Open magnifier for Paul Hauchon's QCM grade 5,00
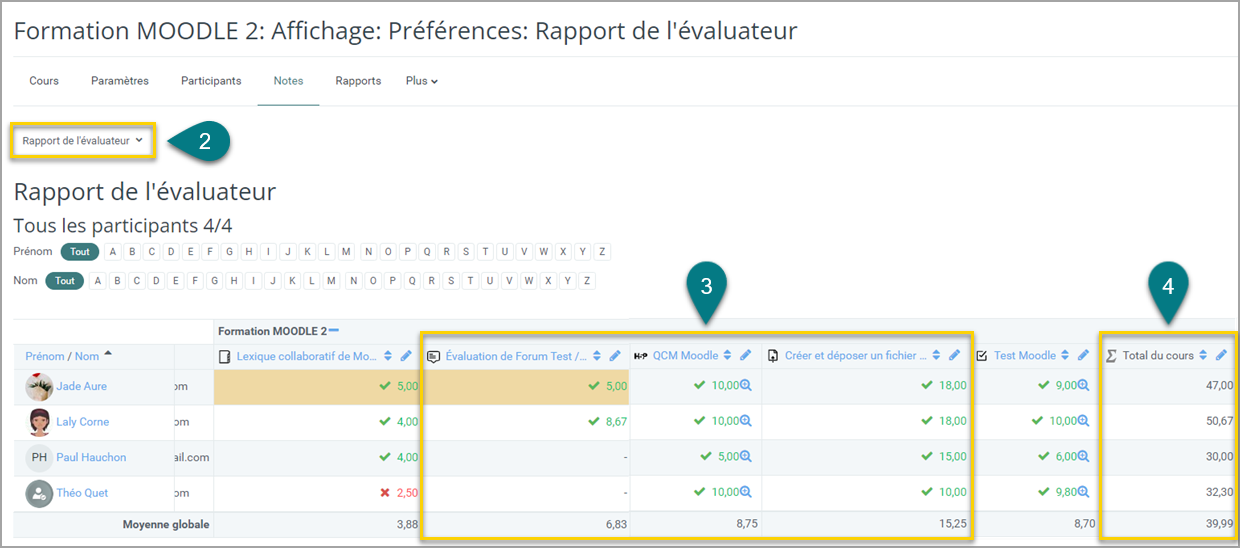Viewport: 1240px width, 548px height. [746, 457]
